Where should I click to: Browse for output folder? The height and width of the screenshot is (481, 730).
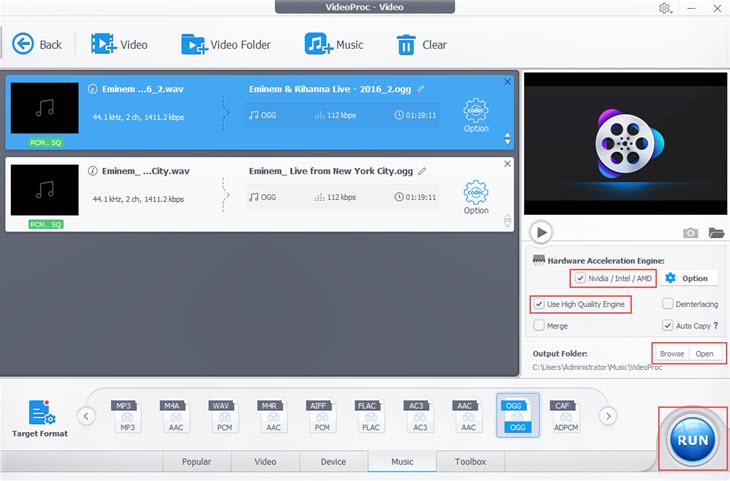point(672,354)
